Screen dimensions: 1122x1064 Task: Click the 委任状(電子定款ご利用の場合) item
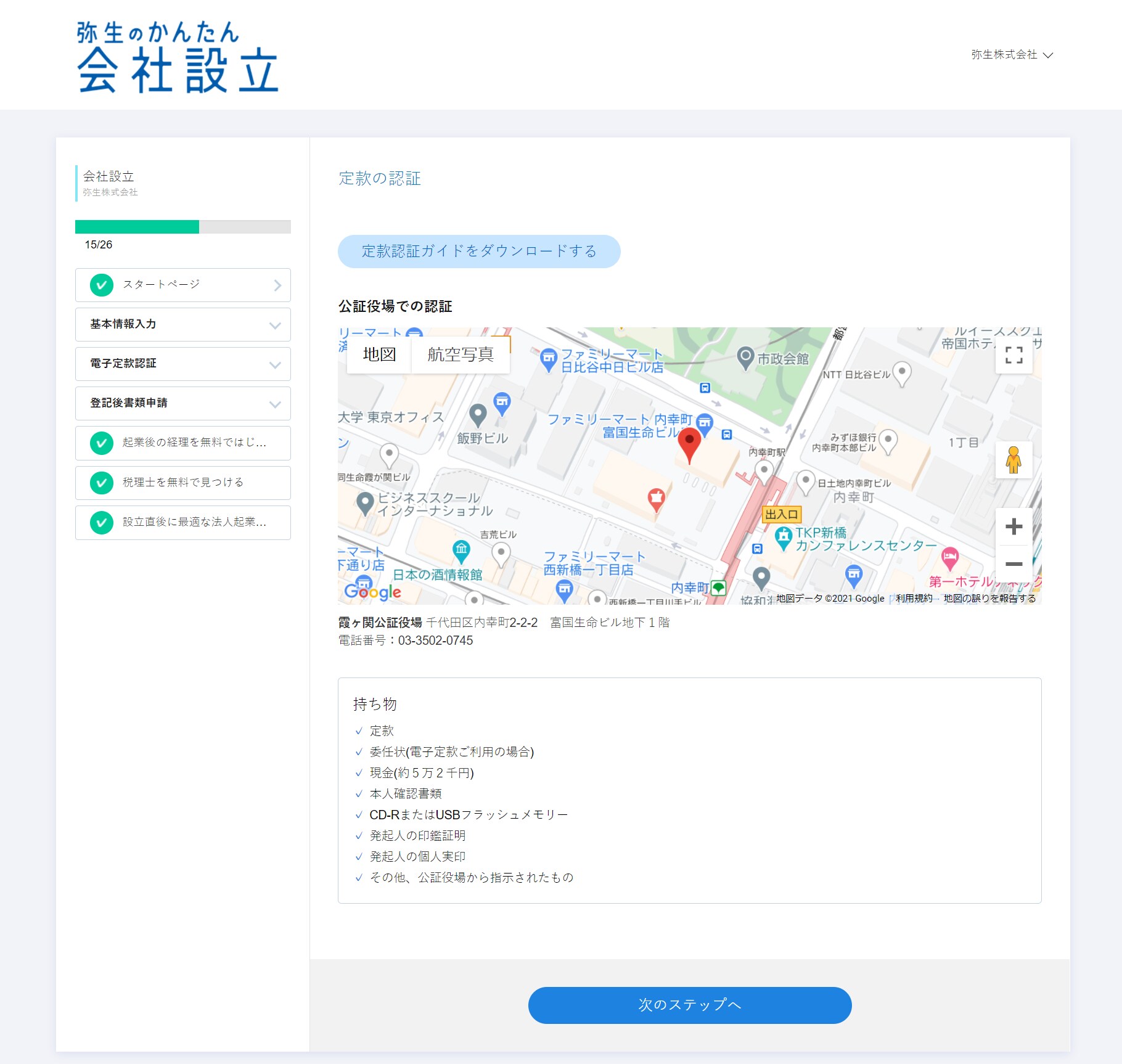click(452, 751)
